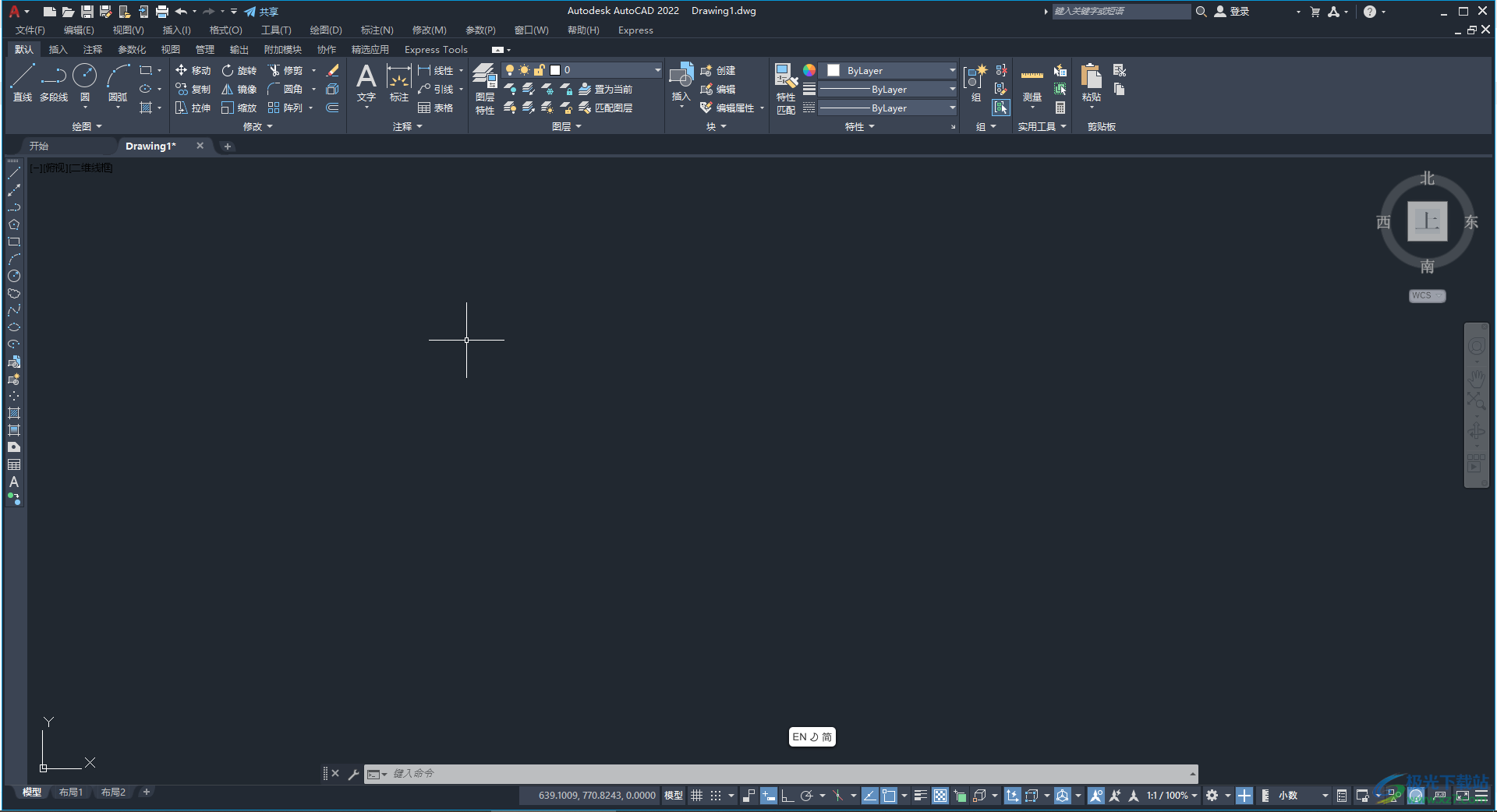Image resolution: width=1497 pixels, height=812 pixels.
Task: Expand the Annotation (注释) panel
Action: (x=407, y=126)
